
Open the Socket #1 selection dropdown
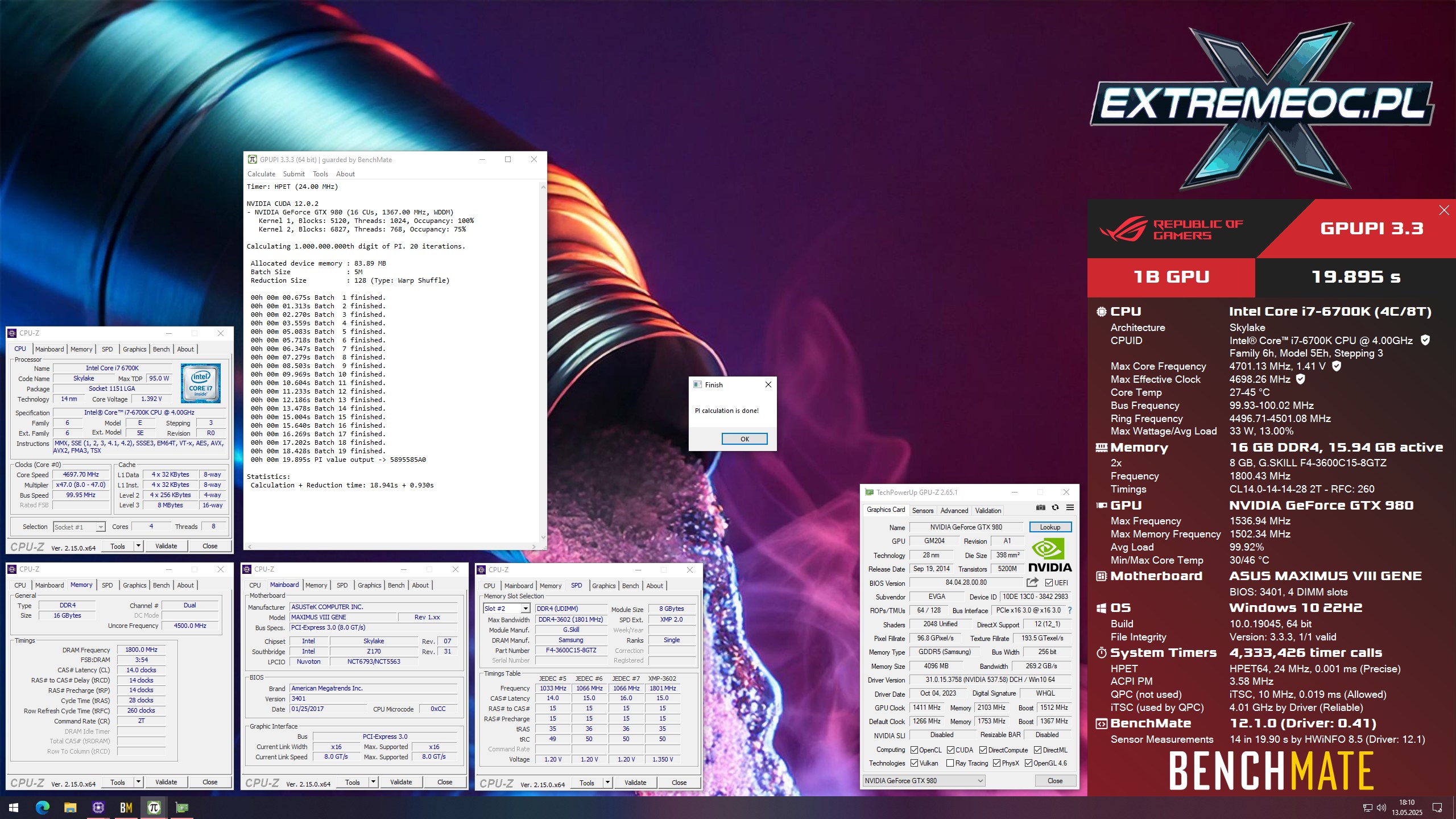79,527
